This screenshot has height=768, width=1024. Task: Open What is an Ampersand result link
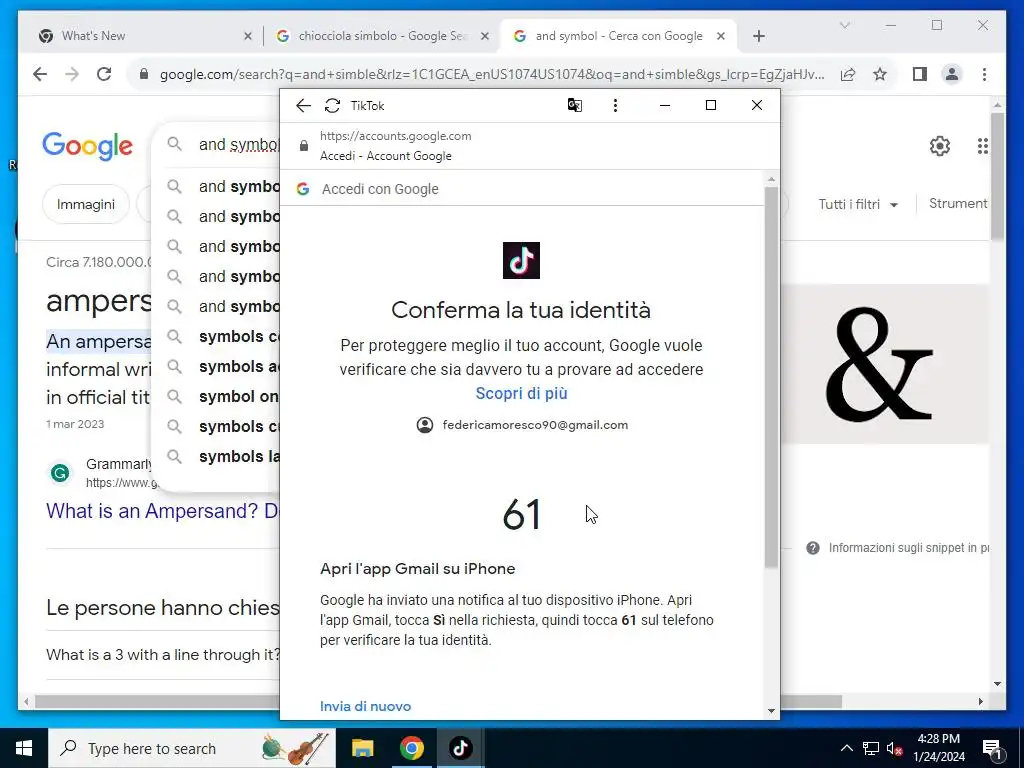163,511
